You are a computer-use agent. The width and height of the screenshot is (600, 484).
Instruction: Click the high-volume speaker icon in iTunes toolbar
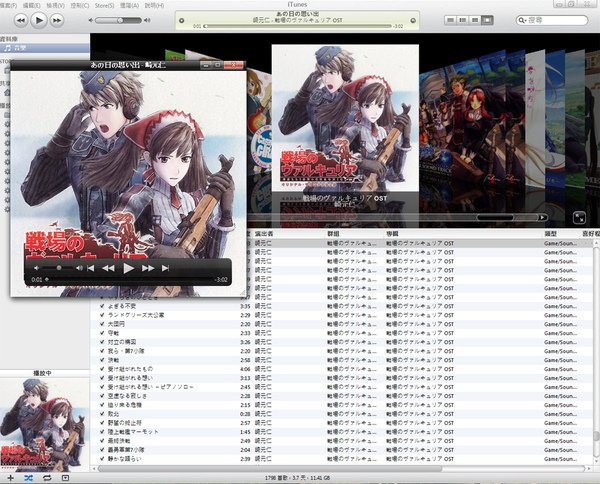(147, 20)
